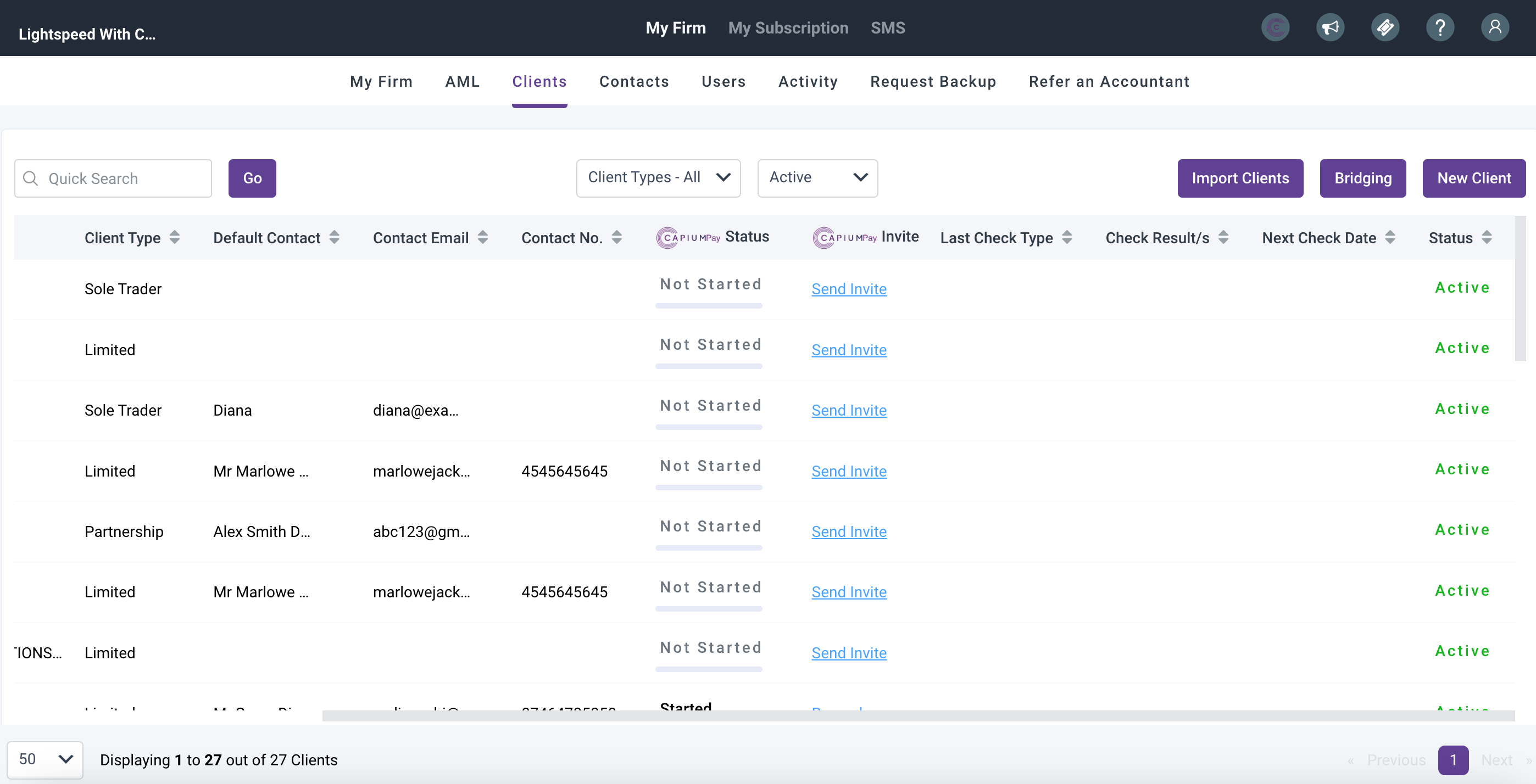The height and width of the screenshot is (784, 1536).
Task: Expand the Client Types - All dropdown
Action: pyautogui.click(x=658, y=177)
